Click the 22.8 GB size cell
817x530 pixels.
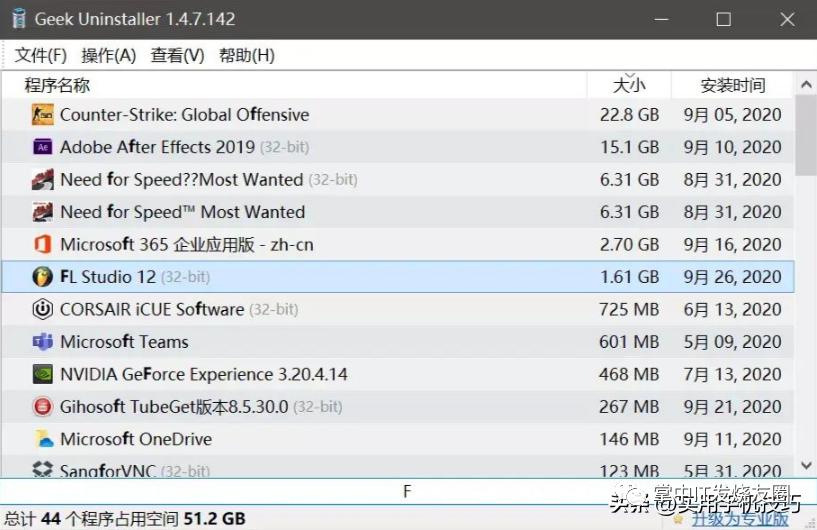(629, 115)
